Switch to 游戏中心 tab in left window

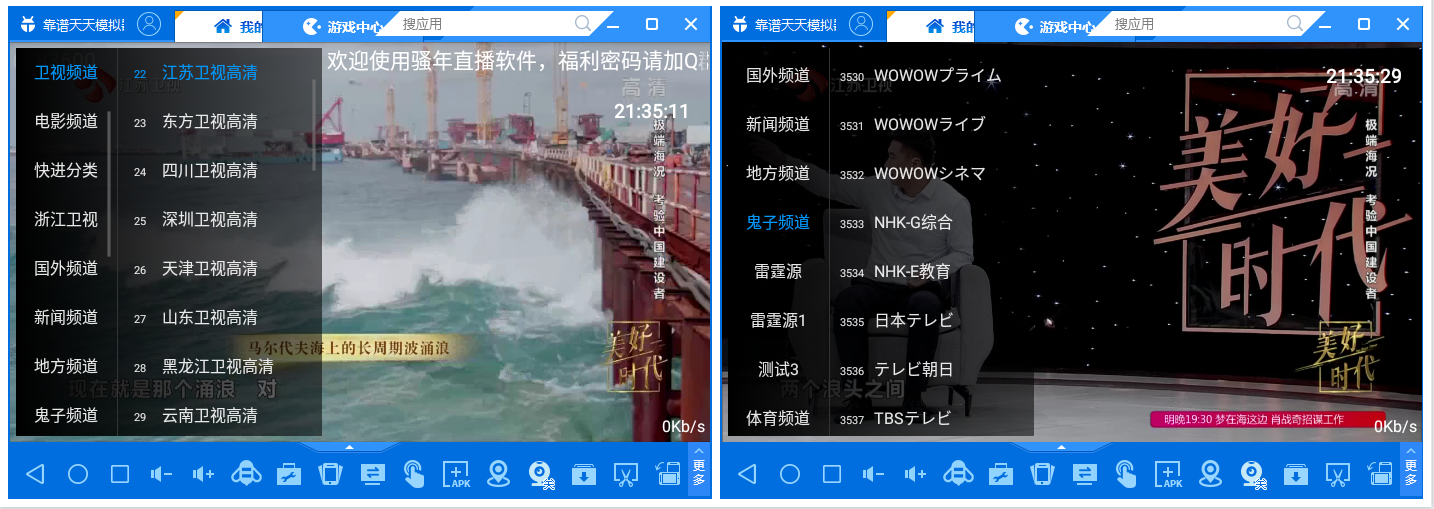coord(342,27)
